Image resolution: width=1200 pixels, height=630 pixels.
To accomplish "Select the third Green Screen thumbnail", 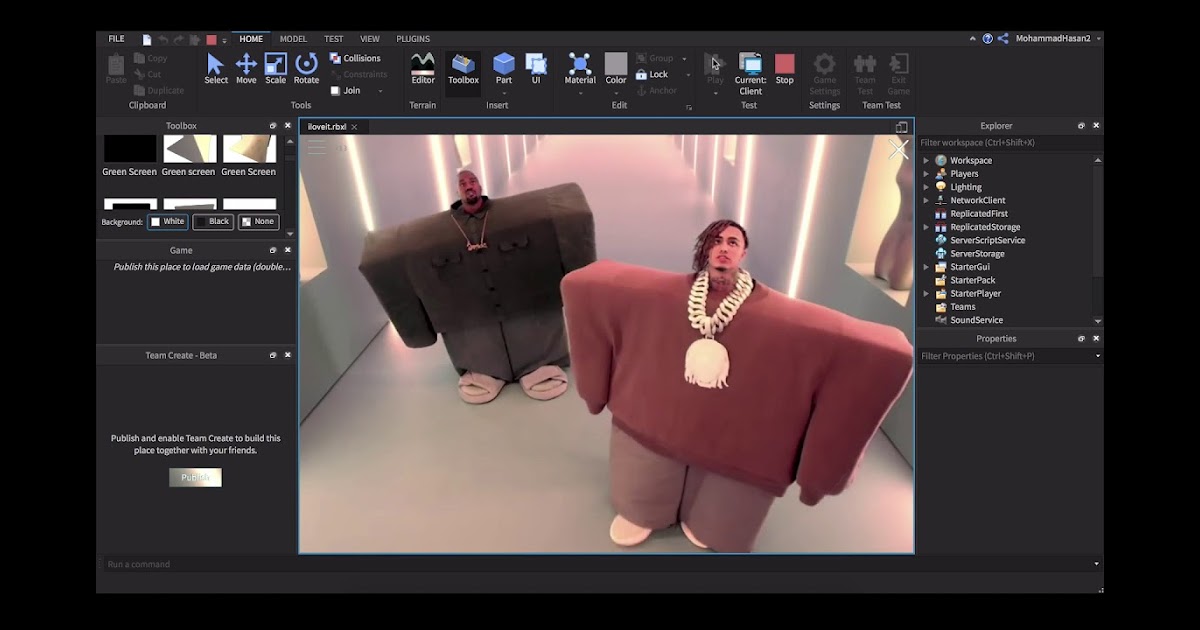I will [249, 149].
